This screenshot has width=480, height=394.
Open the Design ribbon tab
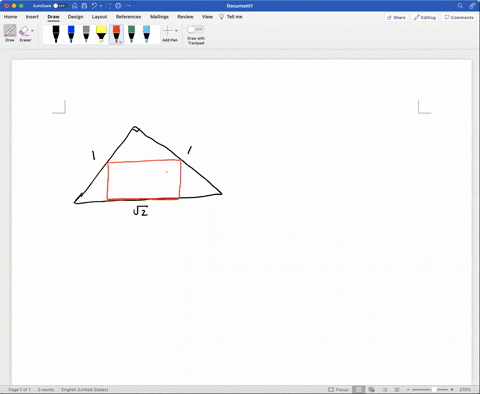pyautogui.click(x=75, y=17)
